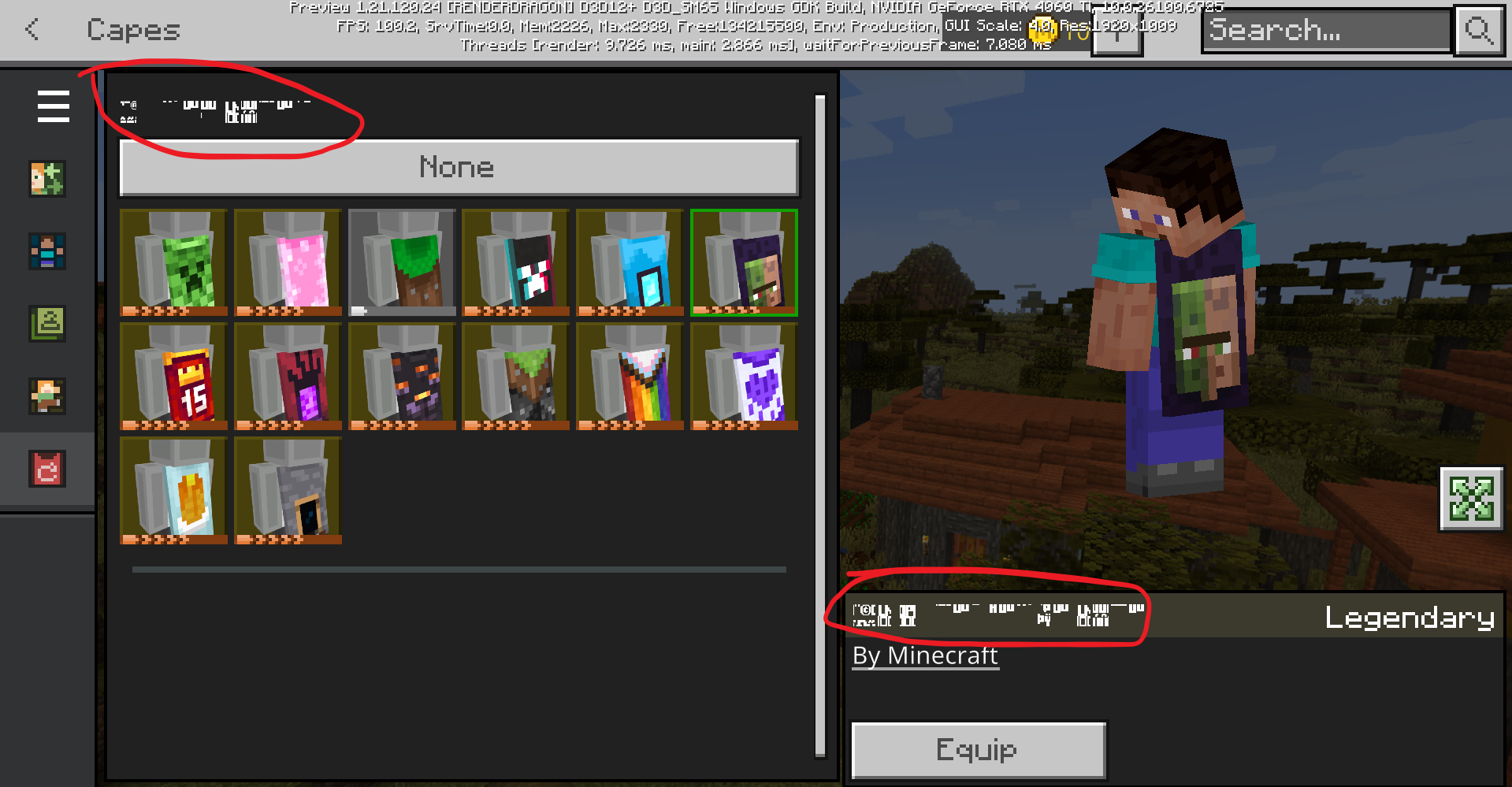Select the red capes icon in sidebar
This screenshot has width=1512, height=787.
(x=47, y=470)
